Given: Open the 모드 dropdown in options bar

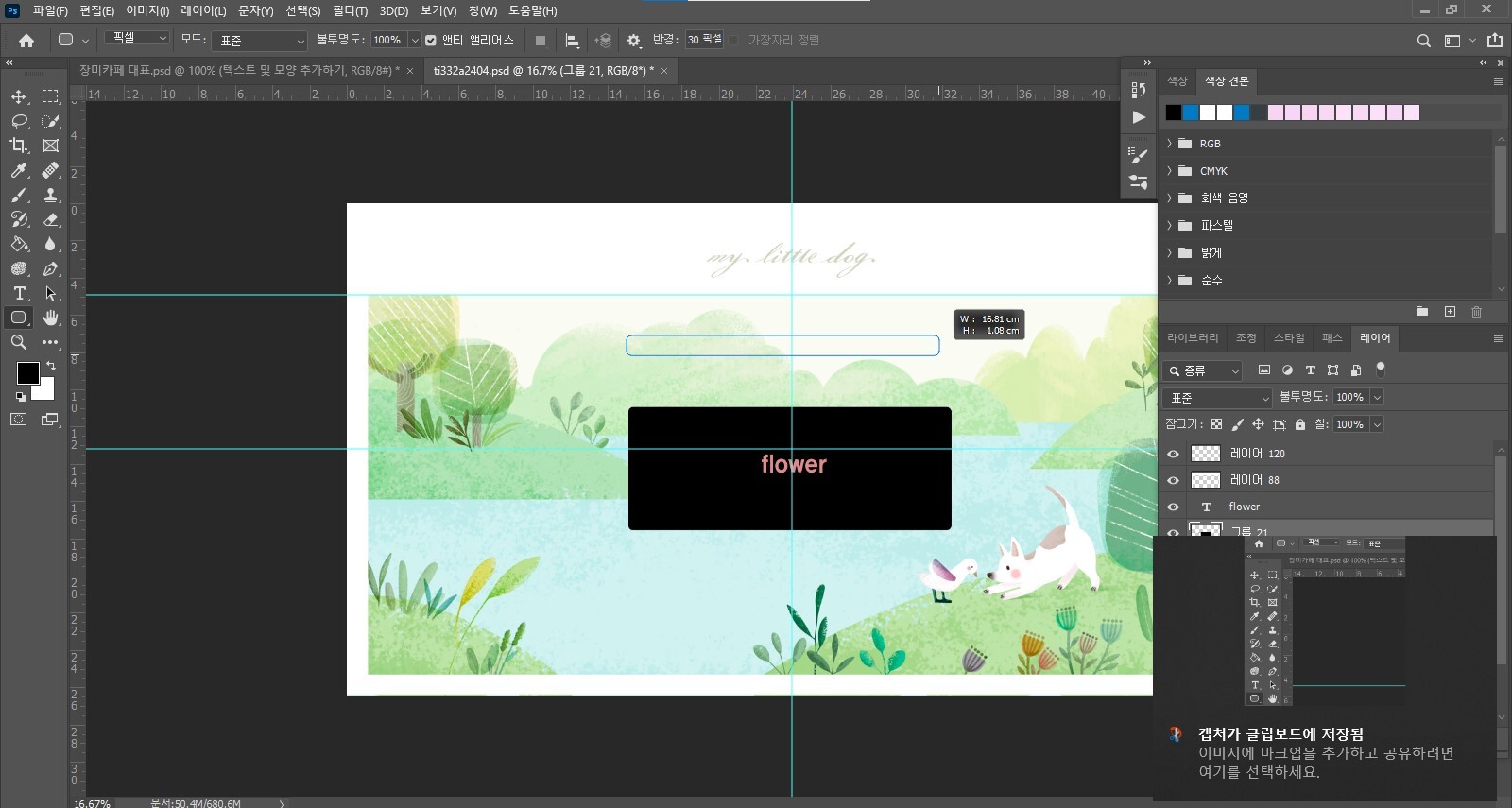Looking at the screenshot, I should tap(258, 41).
